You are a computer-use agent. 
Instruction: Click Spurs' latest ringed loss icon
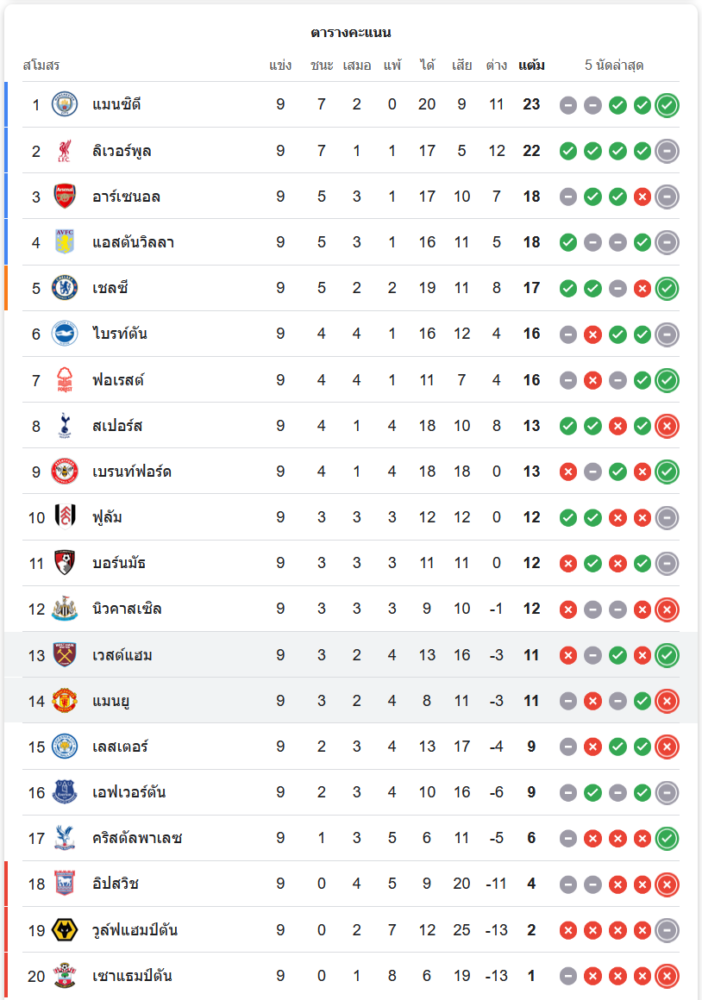coord(667,426)
